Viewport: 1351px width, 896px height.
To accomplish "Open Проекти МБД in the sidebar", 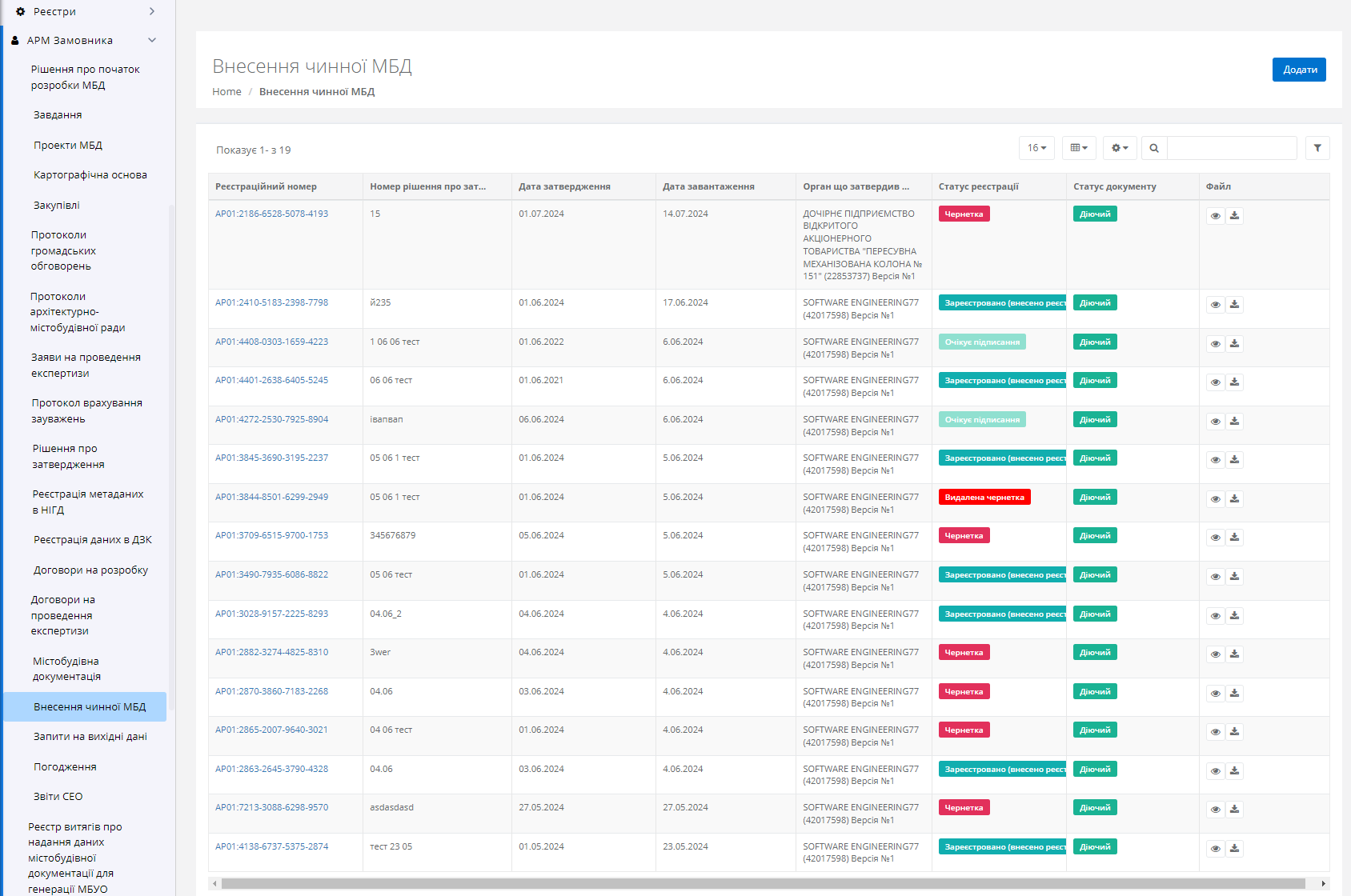I will (x=68, y=146).
